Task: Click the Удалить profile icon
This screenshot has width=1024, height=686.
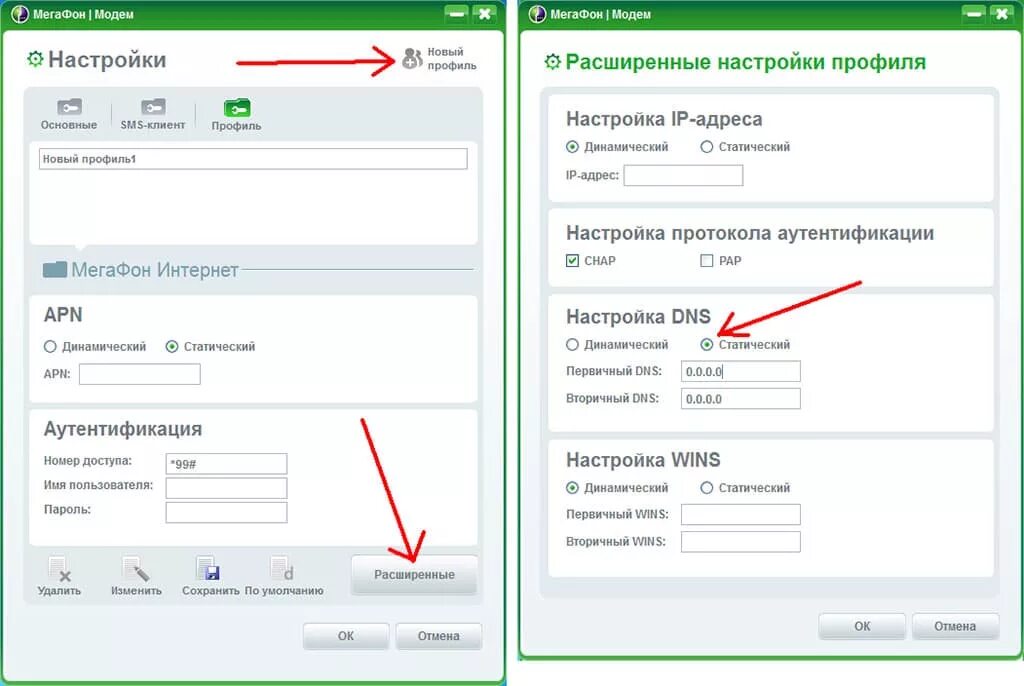Action: (x=59, y=569)
